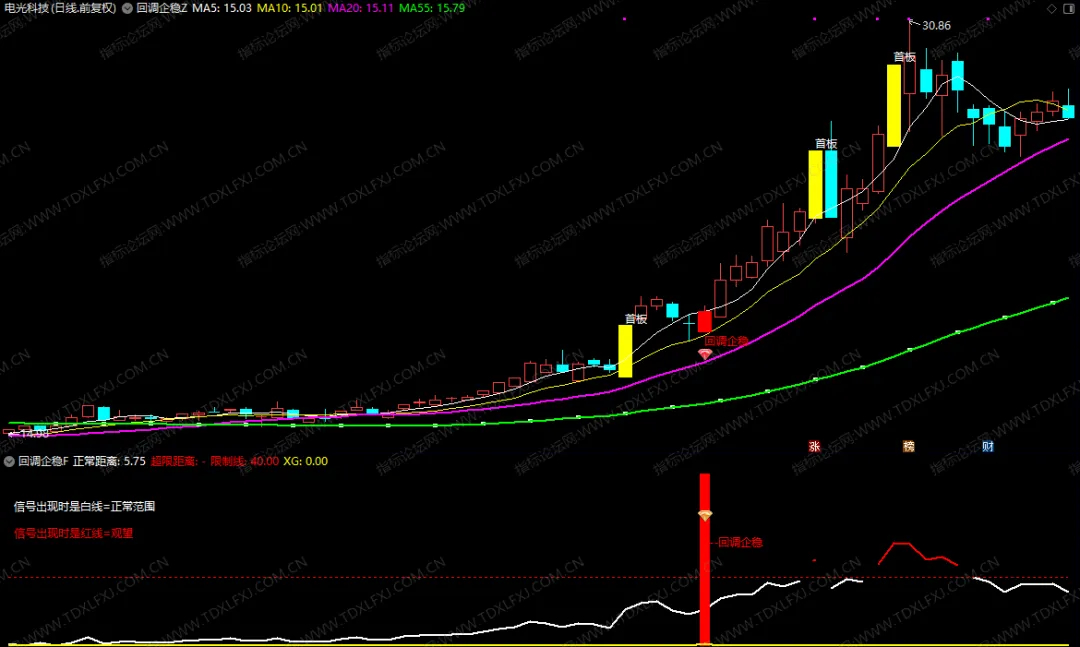The width and height of the screenshot is (1080, 647).
Task: Toggle the side panel icon at top right
Action: coord(1070,9)
